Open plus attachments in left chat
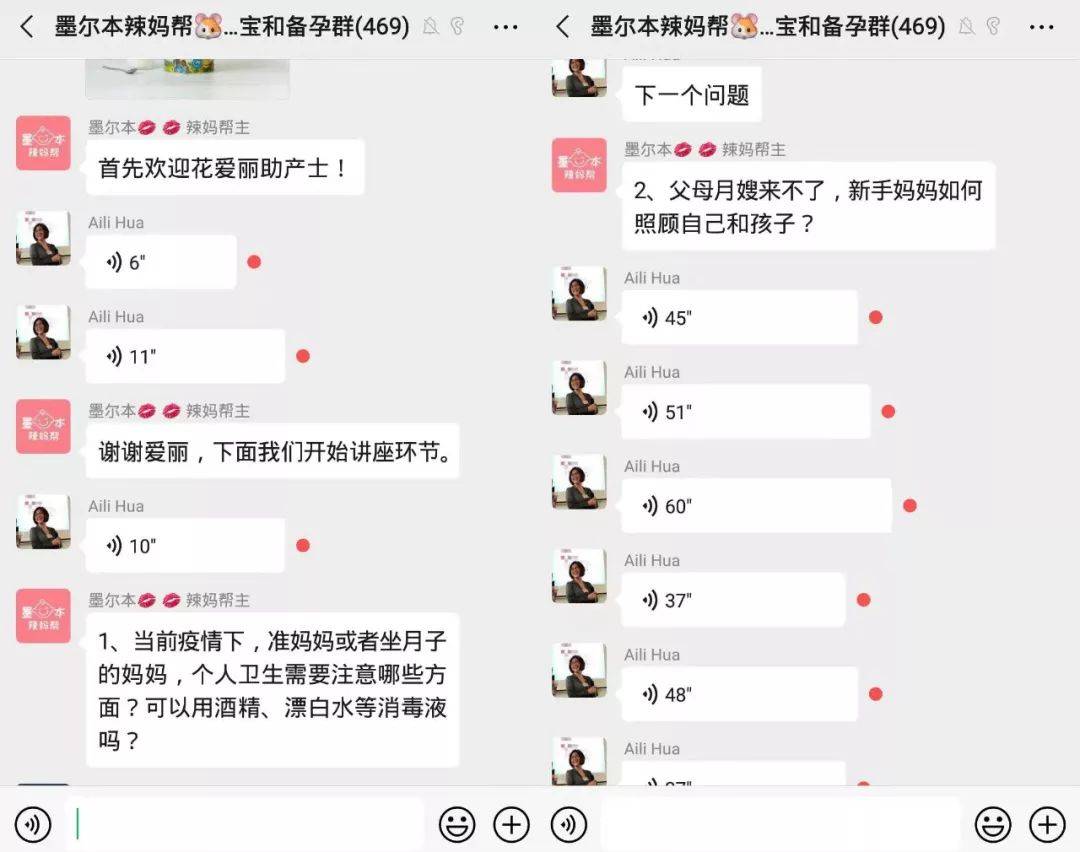Image resolution: width=1080 pixels, height=852 pixels. point(511,824)
